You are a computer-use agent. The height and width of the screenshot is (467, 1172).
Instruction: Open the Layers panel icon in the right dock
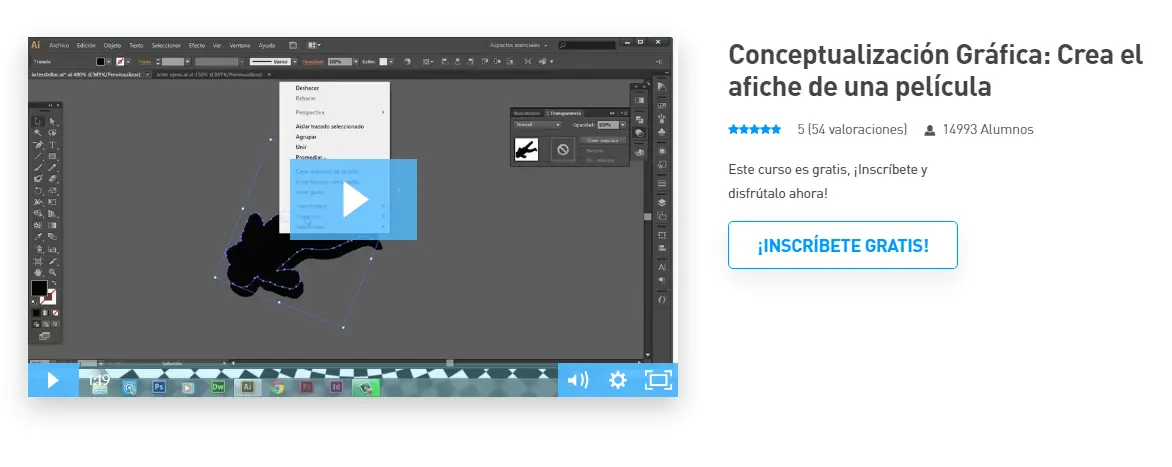pyautogui.click(x=661, y=202)
